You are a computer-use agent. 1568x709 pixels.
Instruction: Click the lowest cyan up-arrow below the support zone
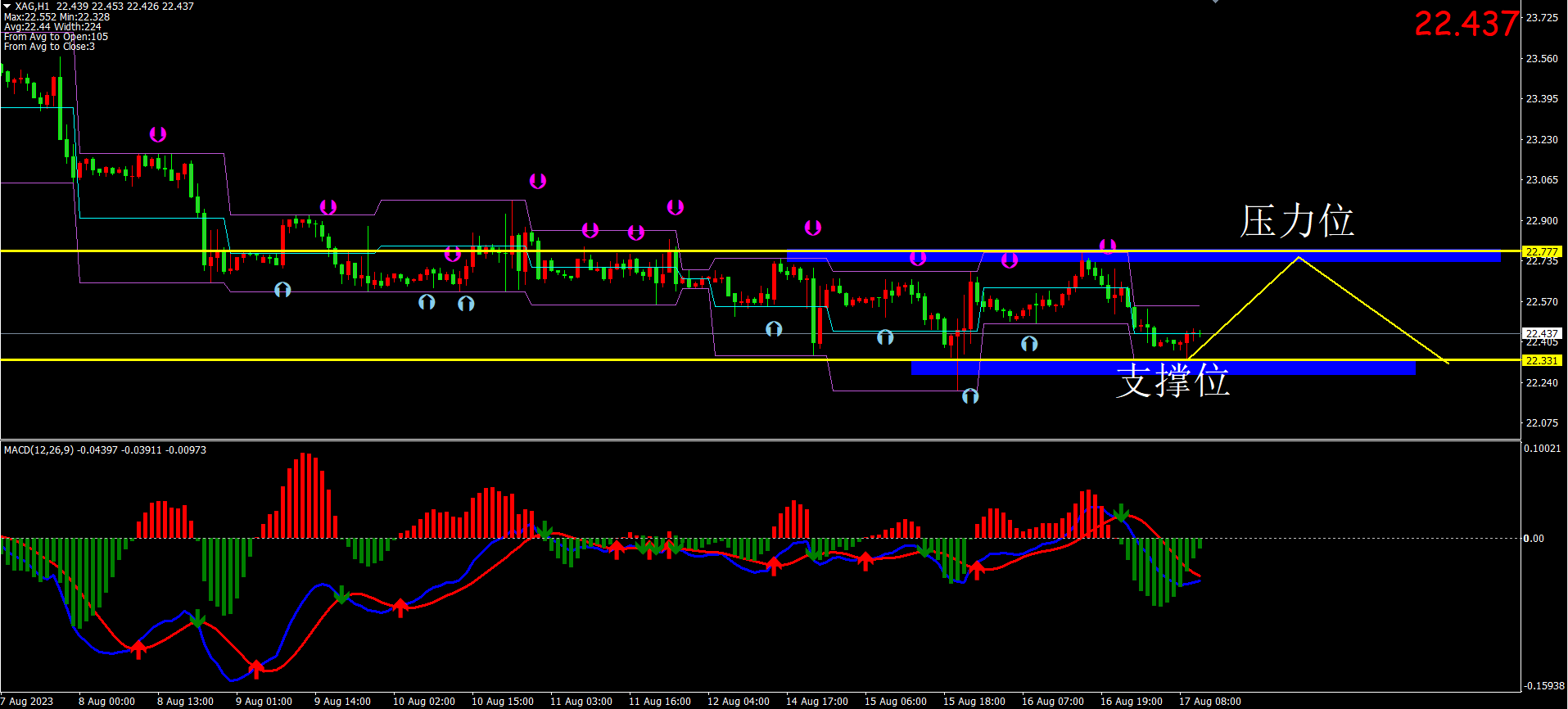[x=970, y=396]
